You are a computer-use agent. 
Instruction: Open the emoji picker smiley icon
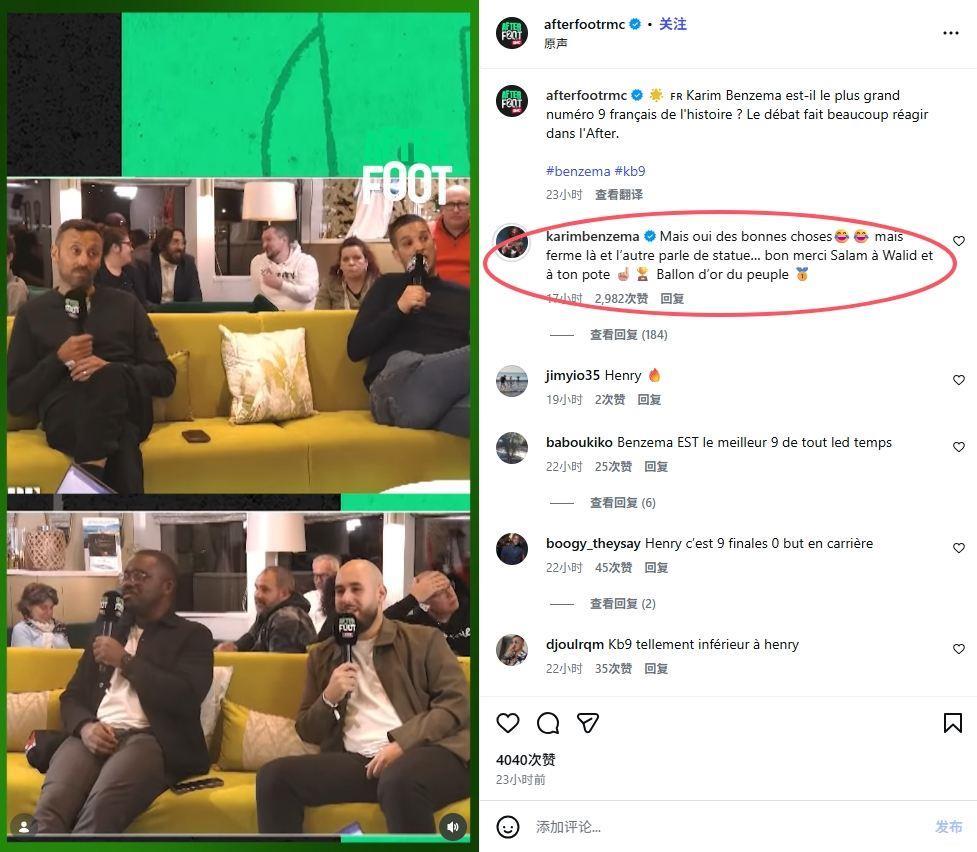(508, 827)
